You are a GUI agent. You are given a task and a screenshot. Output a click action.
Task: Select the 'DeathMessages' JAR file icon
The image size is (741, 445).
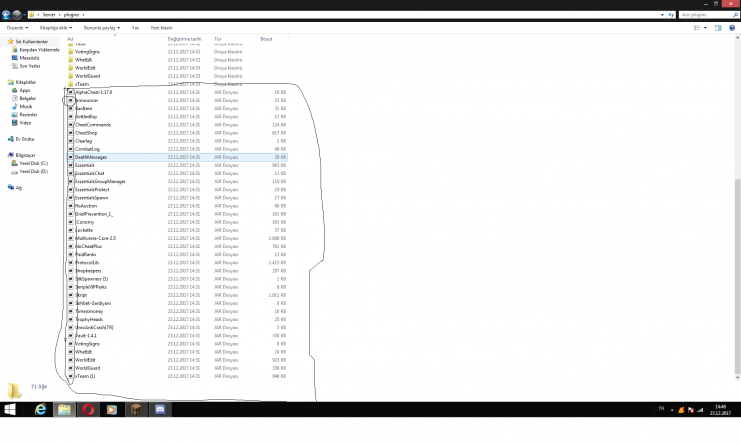click(70, 157)
